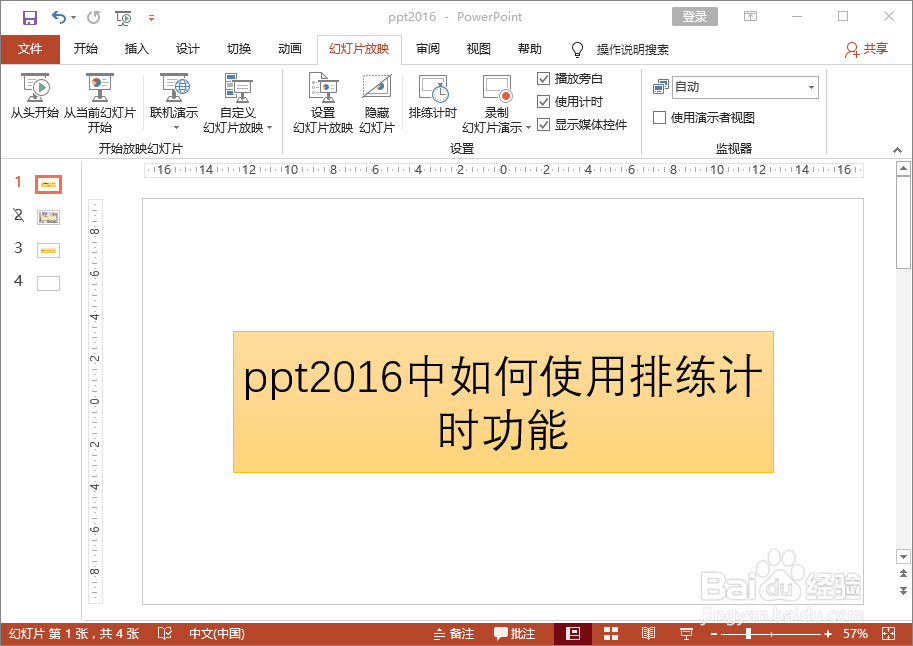
Task: Go to next slide double-arrow button
Action: pos(903,591)
